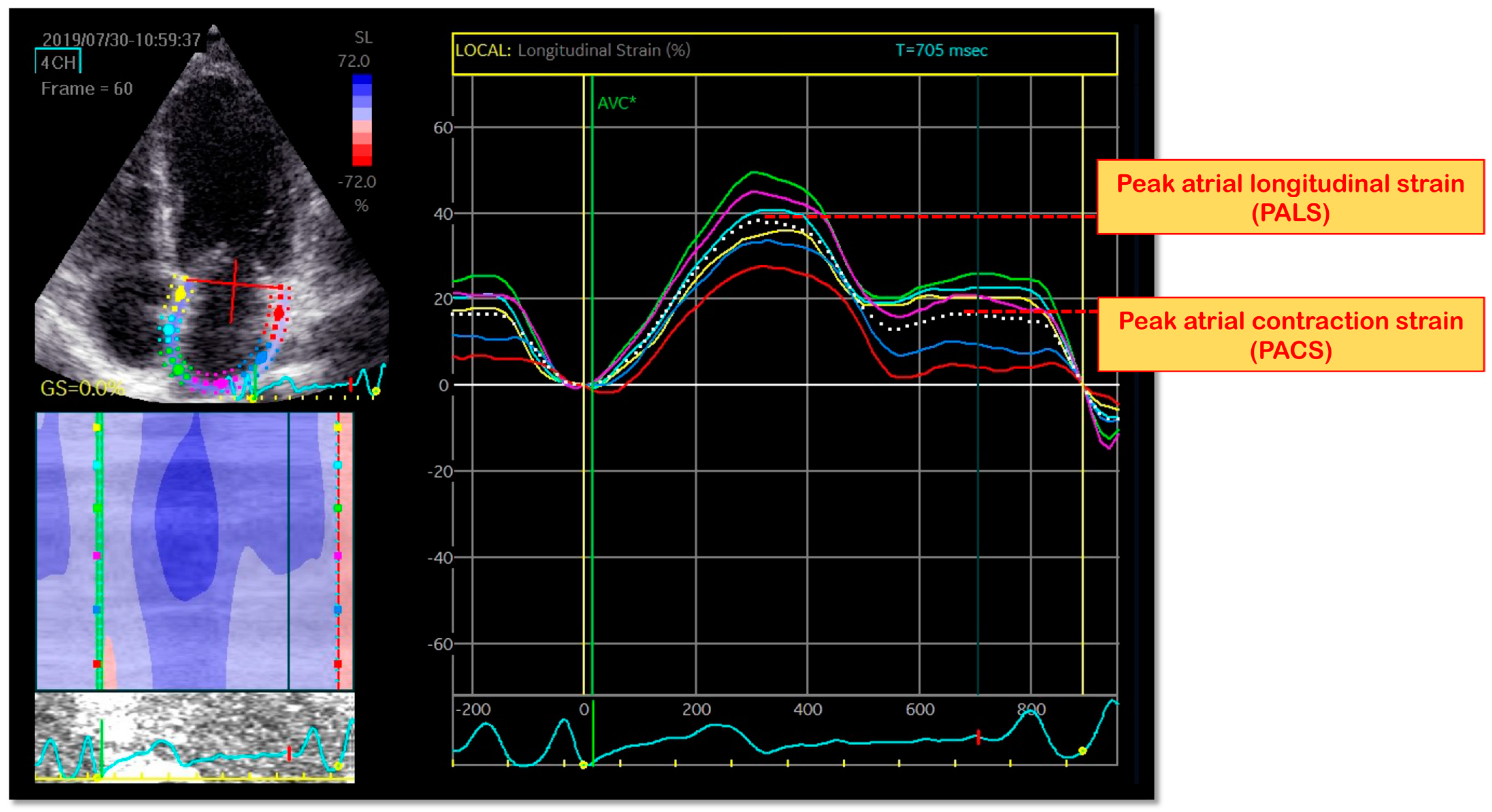Click the strain color scale bar
The image size is (1492, 812).
pos(362,120)
